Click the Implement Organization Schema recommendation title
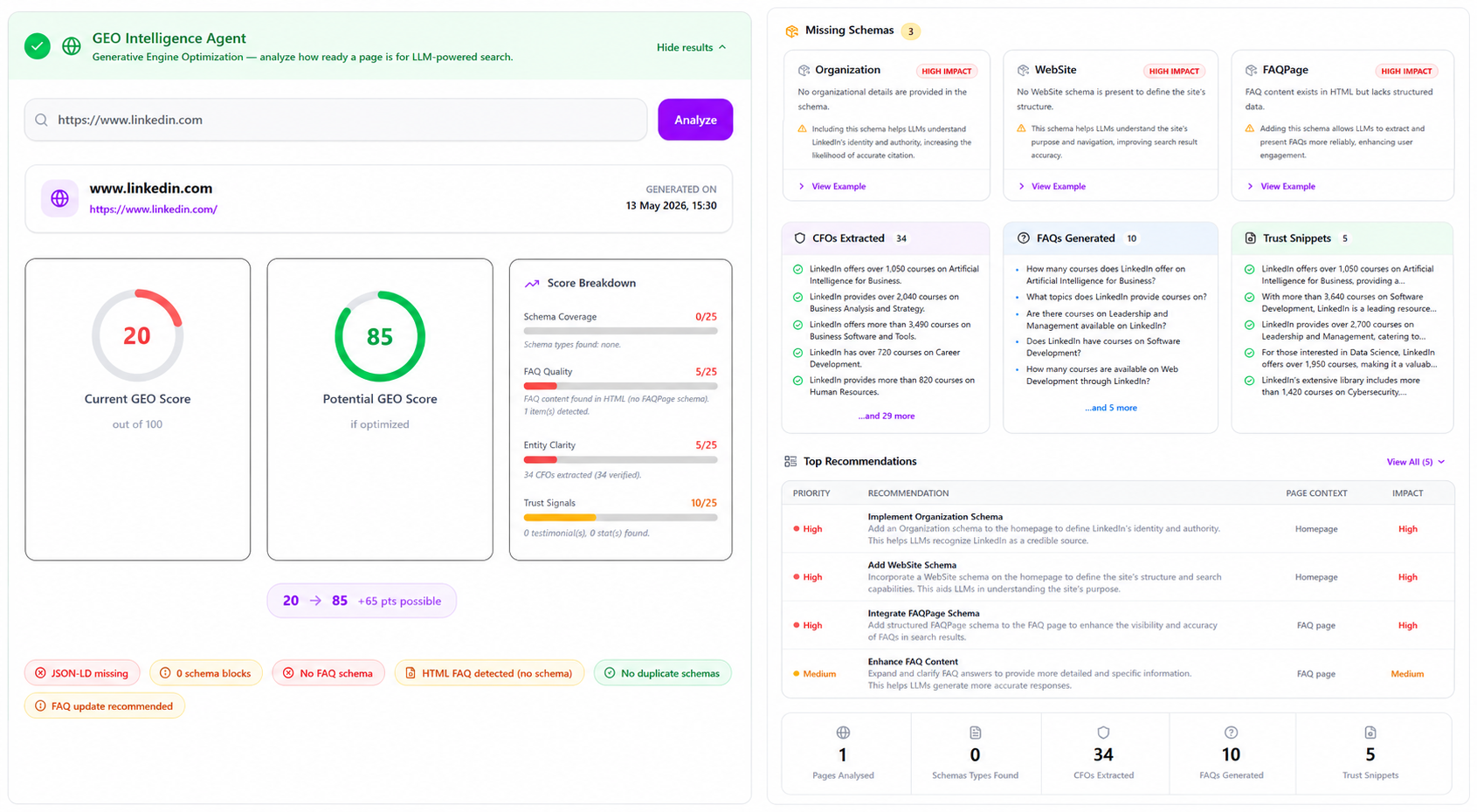Viewport: 1477px width, 812px height. (935, 517)
